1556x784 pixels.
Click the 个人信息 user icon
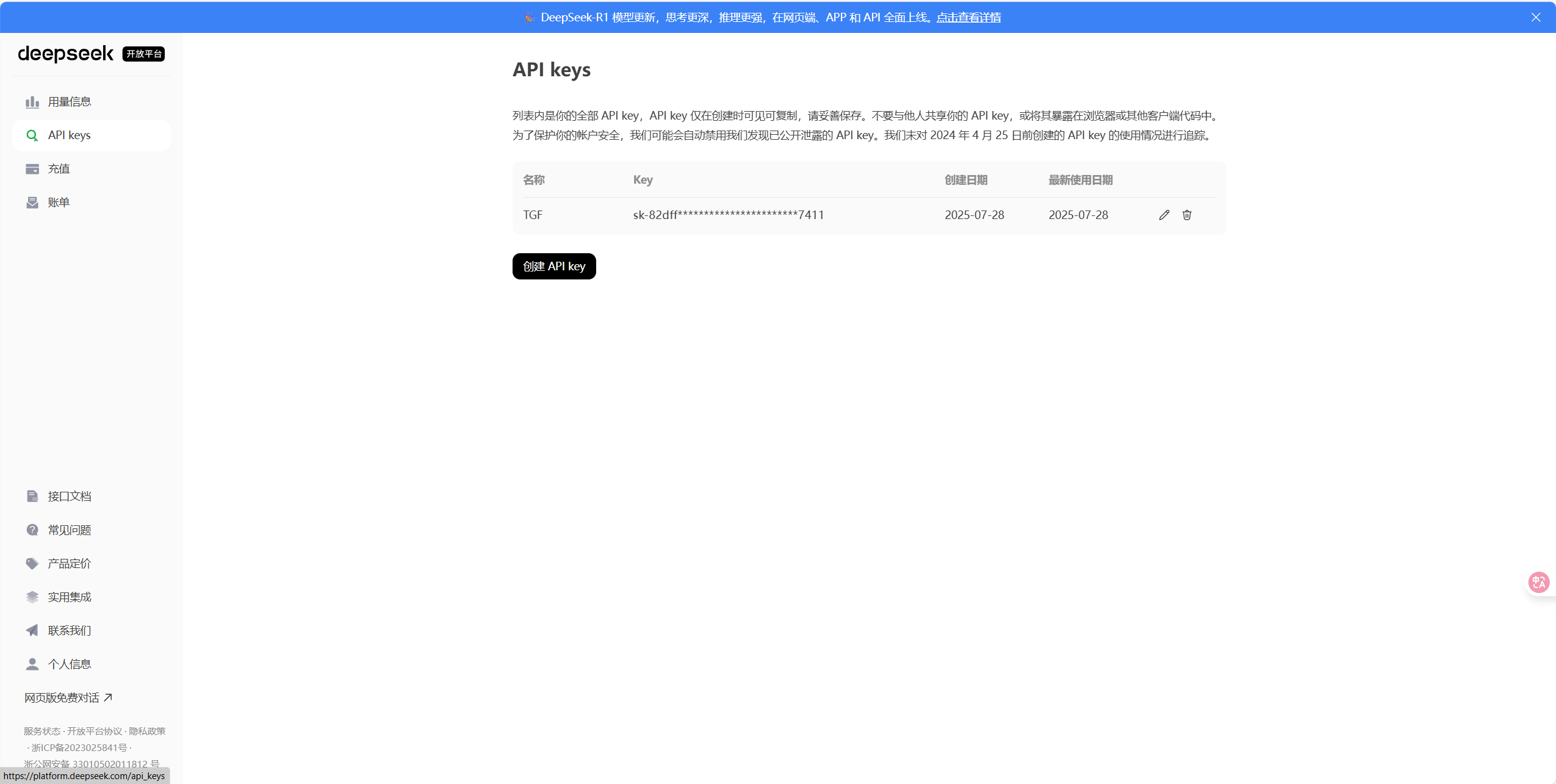coord(32,664)
